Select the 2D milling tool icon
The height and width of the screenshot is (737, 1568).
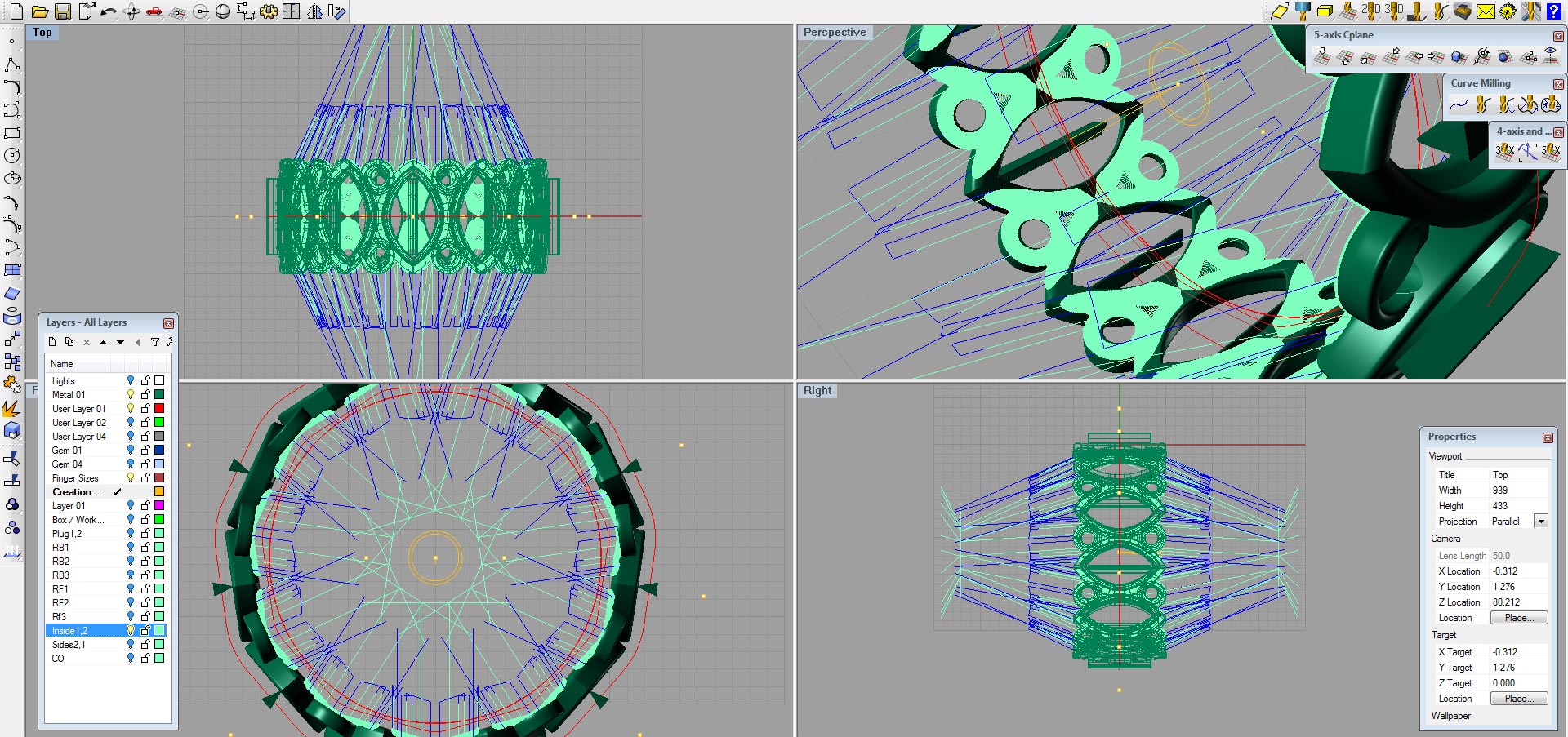pos(1370,11)
